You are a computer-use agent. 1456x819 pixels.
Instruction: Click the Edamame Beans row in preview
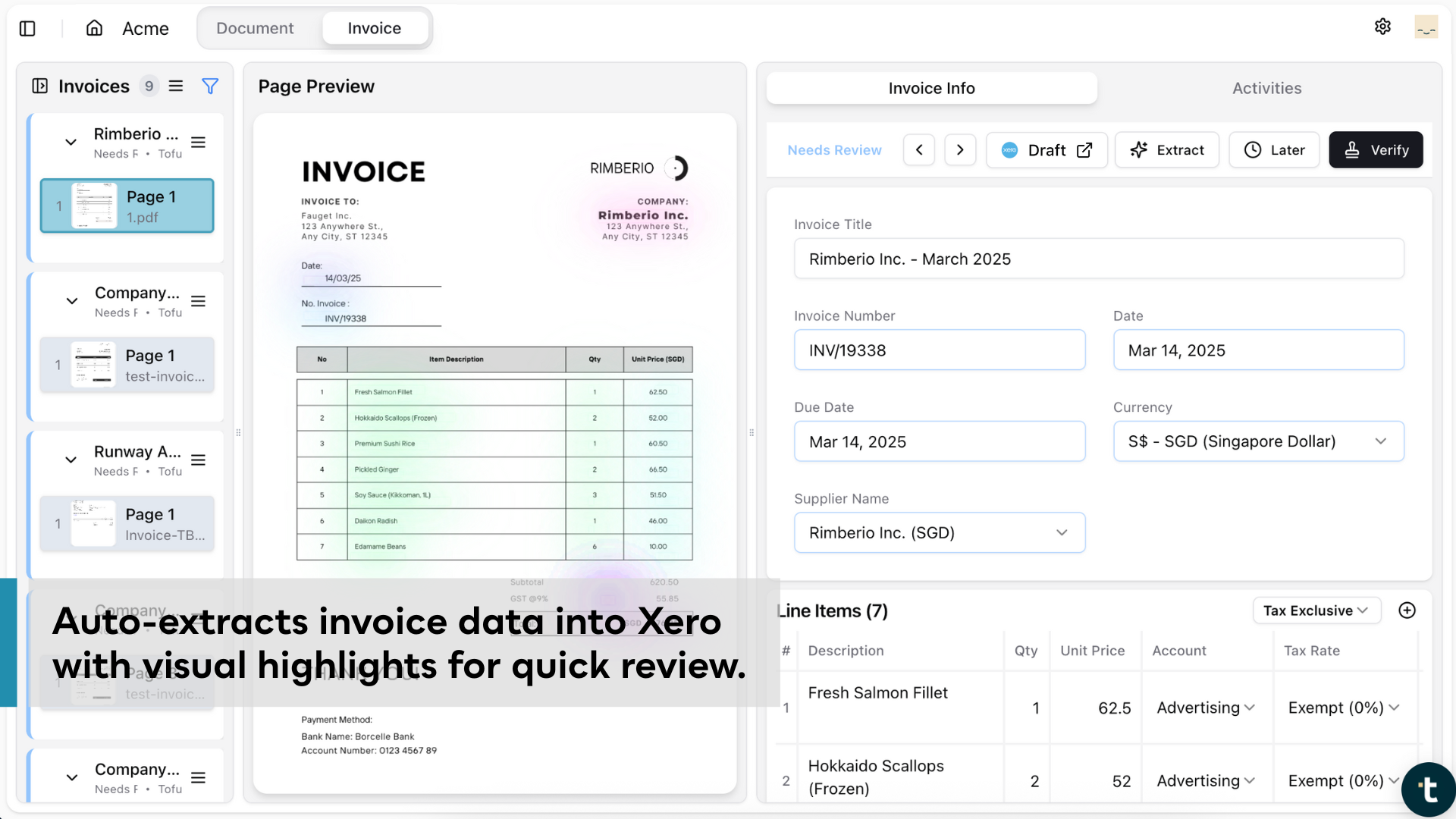[494, 546]
